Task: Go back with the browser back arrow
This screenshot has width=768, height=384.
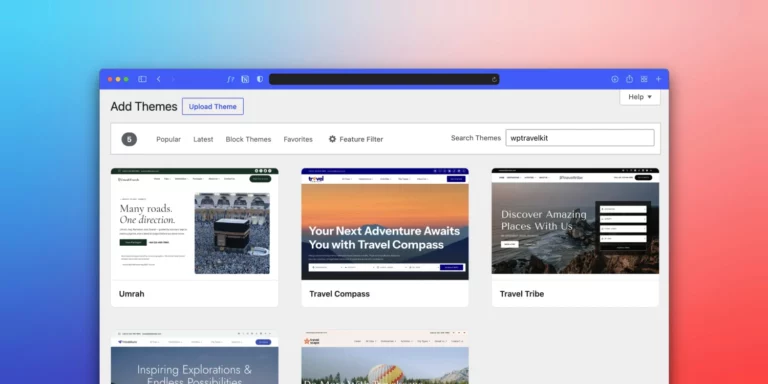Action: click(159, 79)
